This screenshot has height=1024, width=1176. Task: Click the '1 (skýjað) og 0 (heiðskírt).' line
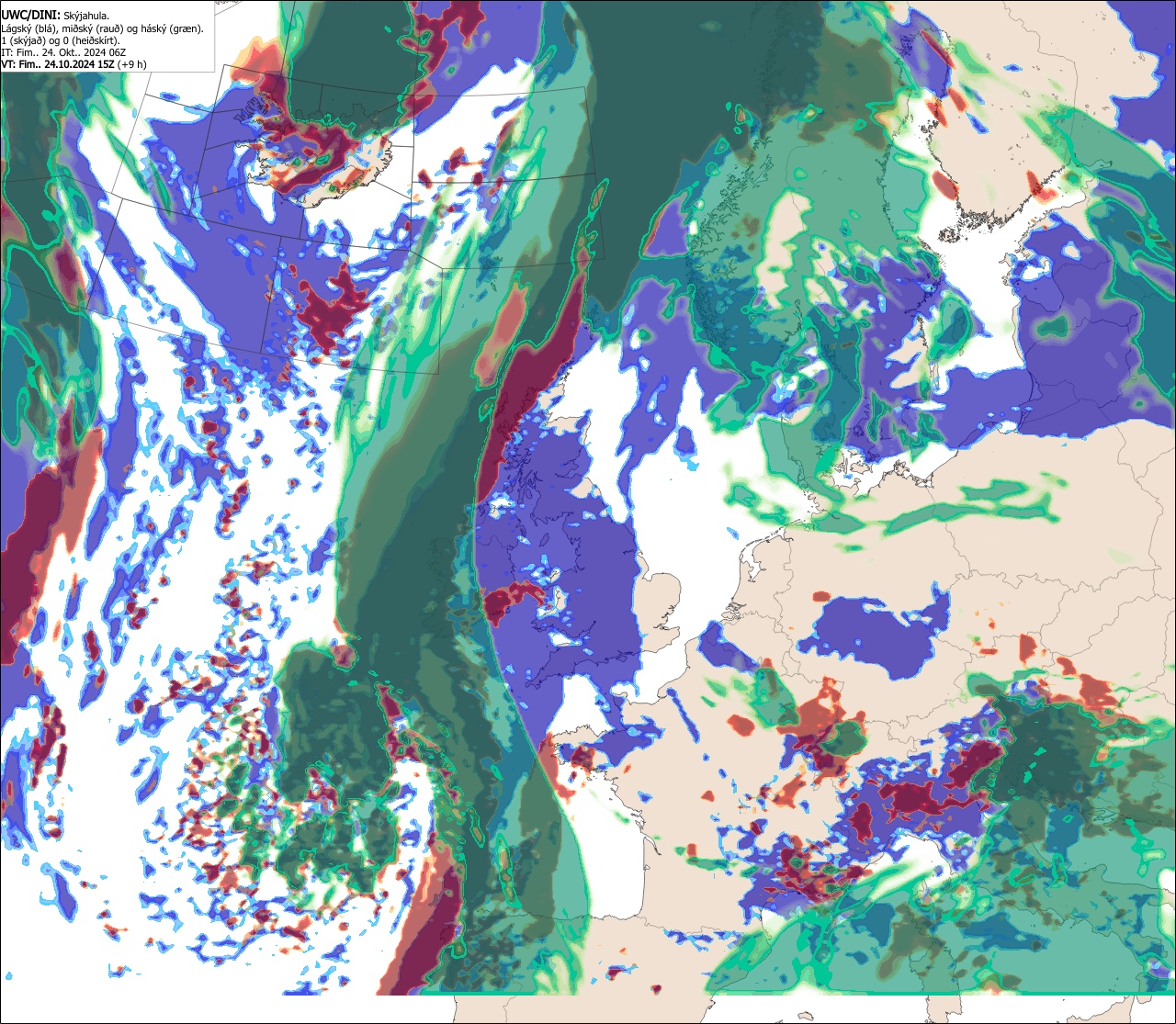[61, 39]
